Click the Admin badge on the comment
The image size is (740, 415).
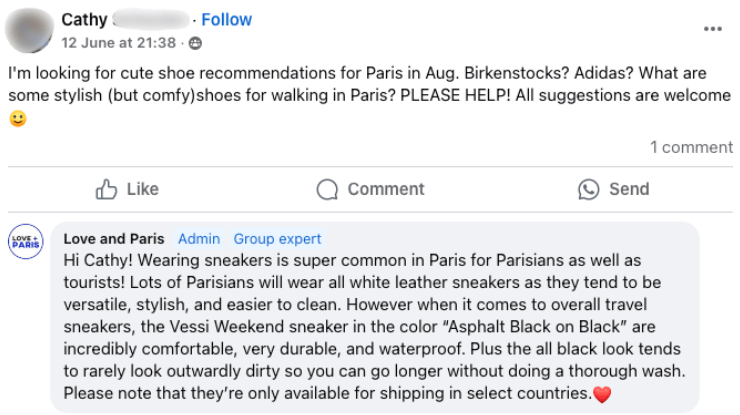coord(198,239)
